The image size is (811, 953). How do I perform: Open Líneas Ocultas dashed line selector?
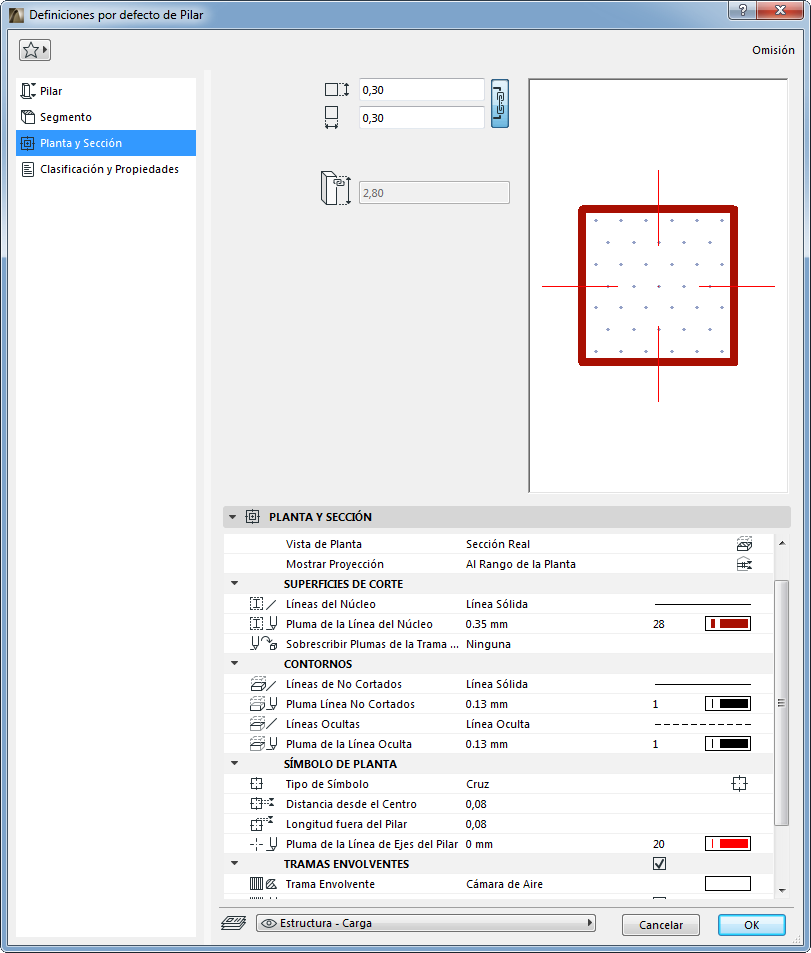tap(702, 724)
